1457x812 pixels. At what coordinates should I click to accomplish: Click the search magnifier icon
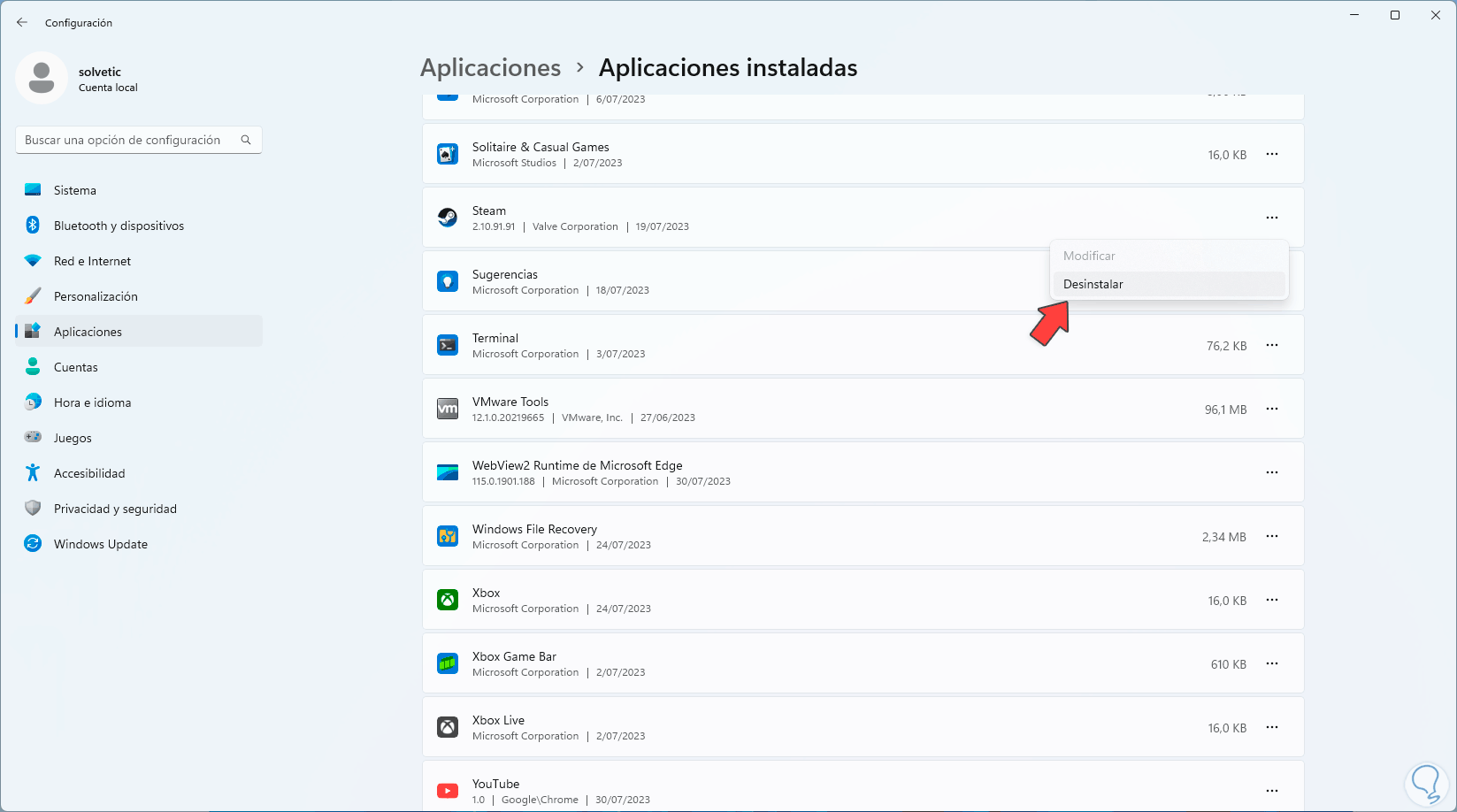[246, 140]
